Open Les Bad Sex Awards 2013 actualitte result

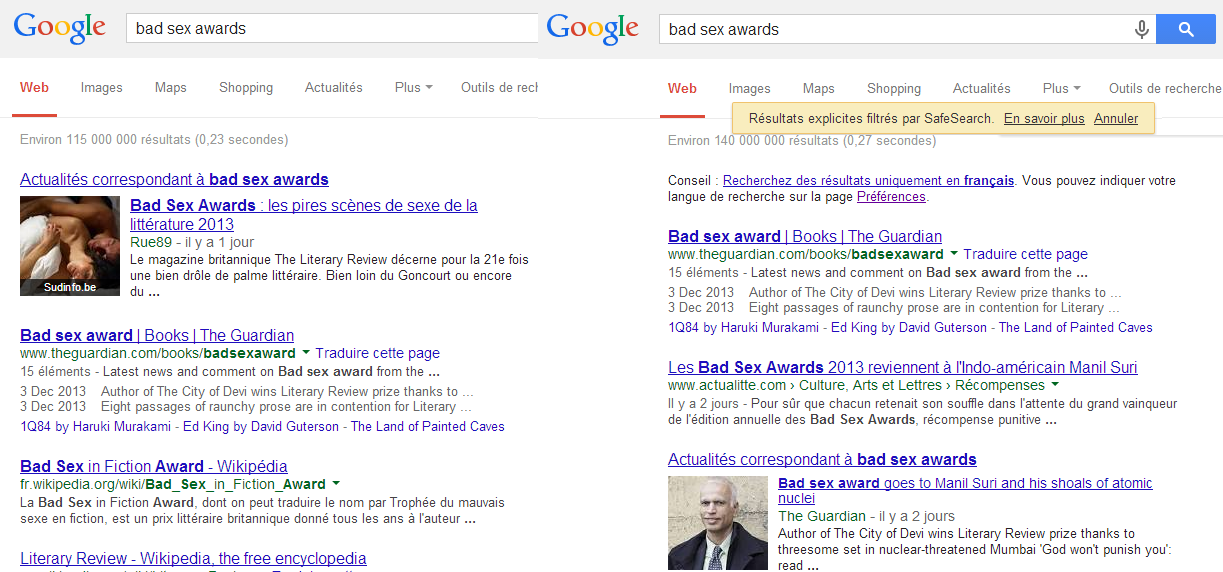(x=902, y=367)
